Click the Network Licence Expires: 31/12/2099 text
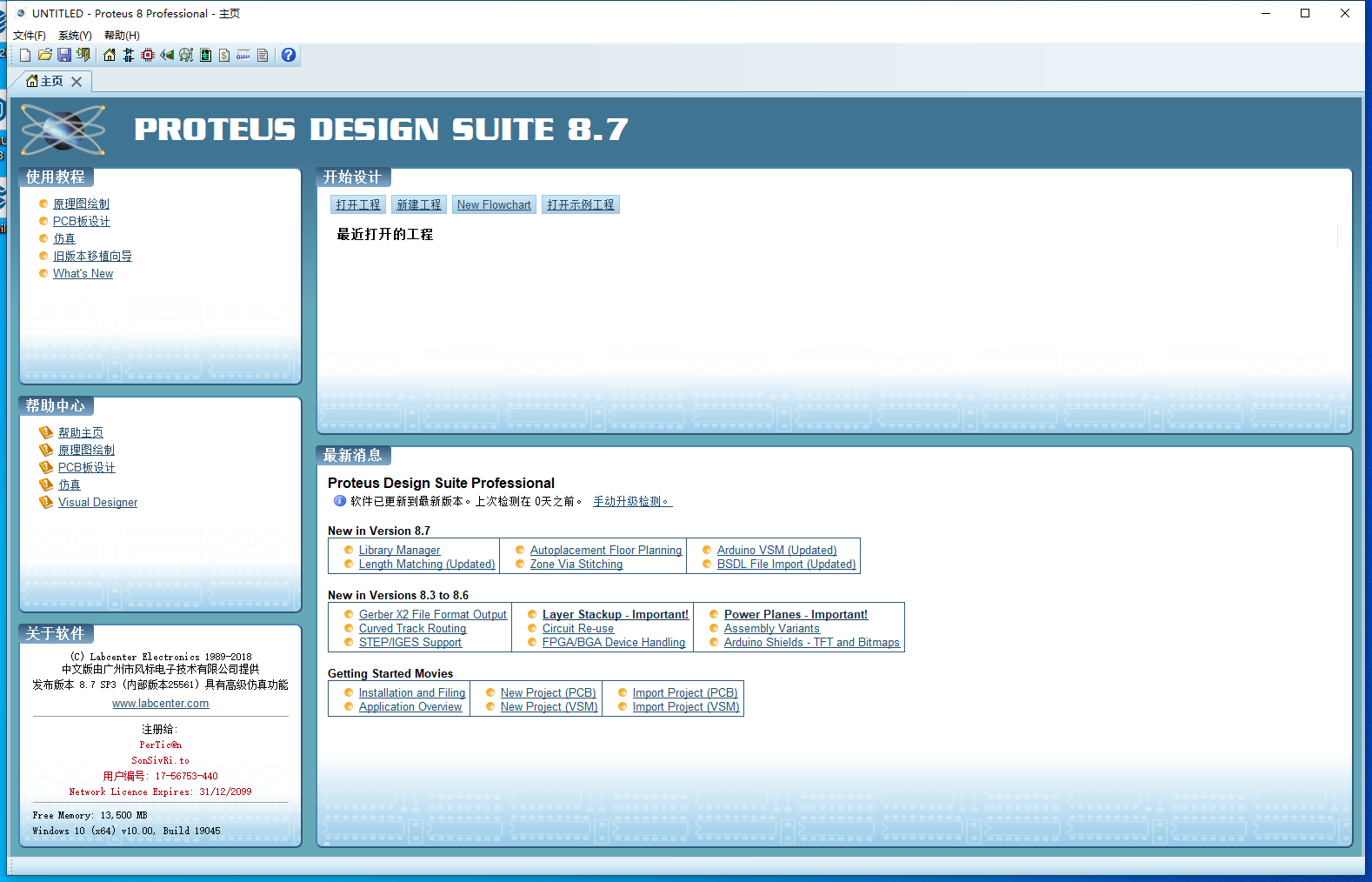Screen dimensions: 1372x882 click(161, 792)
